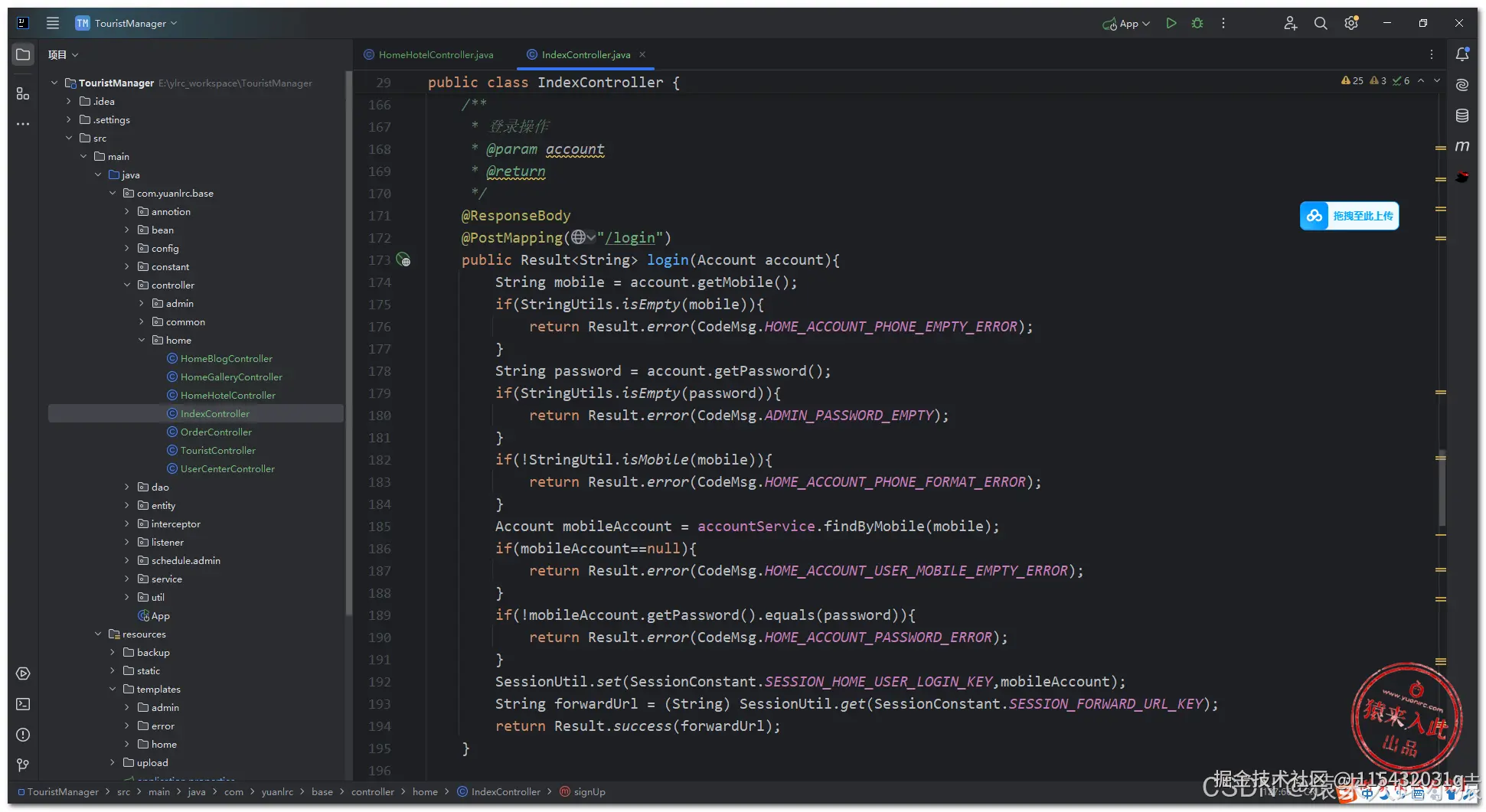The height and width of the screenshot is (812, 1486).
Task: Open the AI Assistant panel
Action: point(1462,85)
